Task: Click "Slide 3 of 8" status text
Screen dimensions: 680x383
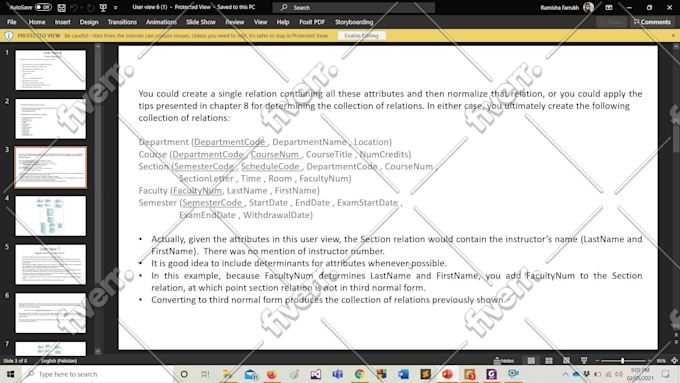Action: [x=15, y=361]
